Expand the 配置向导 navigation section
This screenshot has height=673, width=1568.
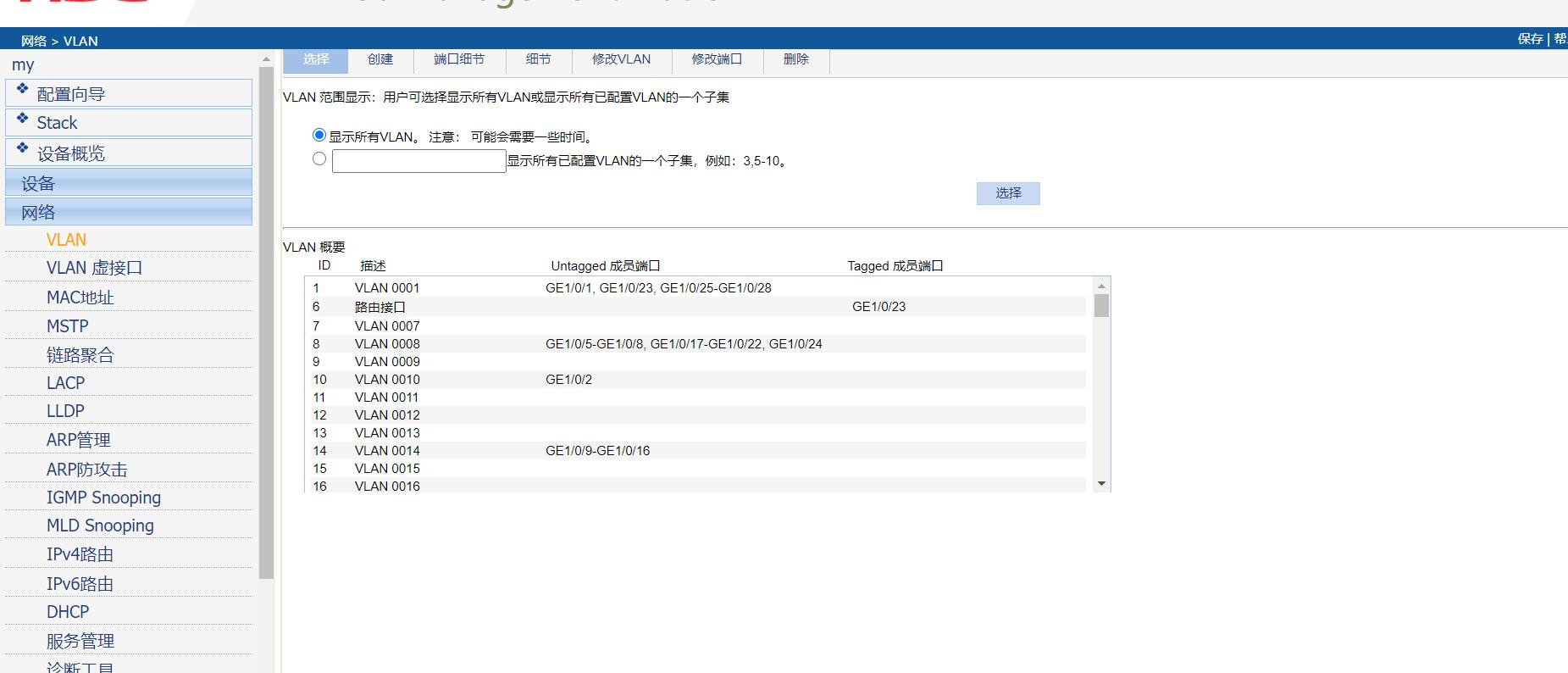[x=129, y=93]
